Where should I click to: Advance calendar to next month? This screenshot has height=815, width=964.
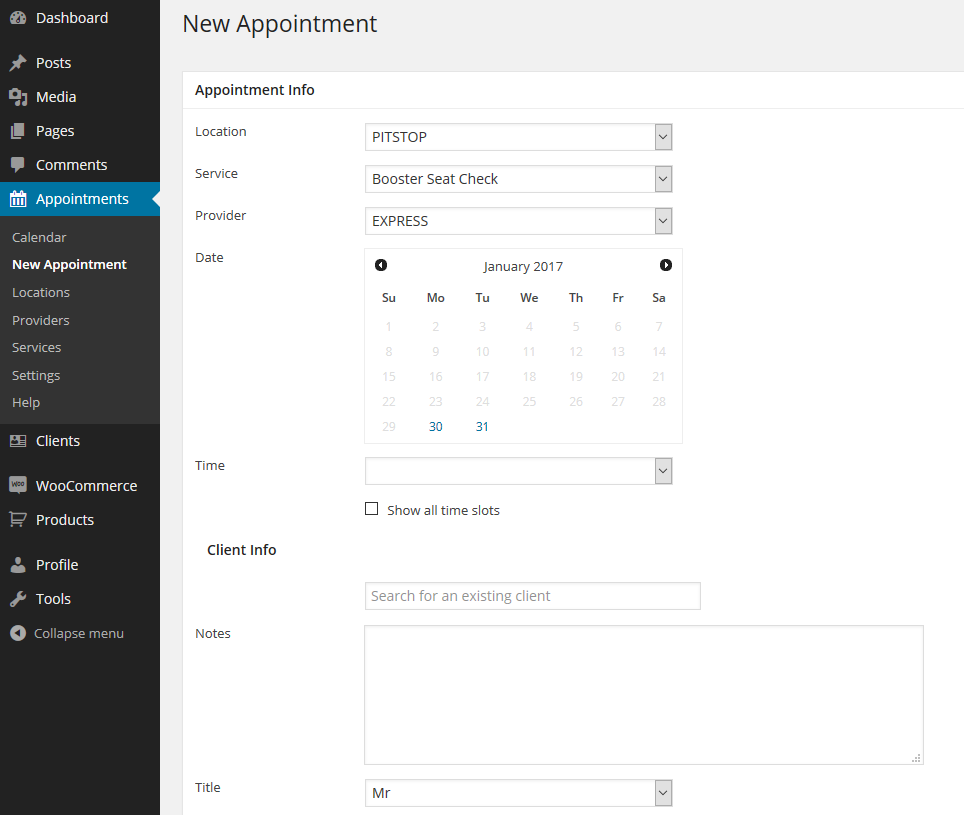pyautogui.click(x=666, y=265)
